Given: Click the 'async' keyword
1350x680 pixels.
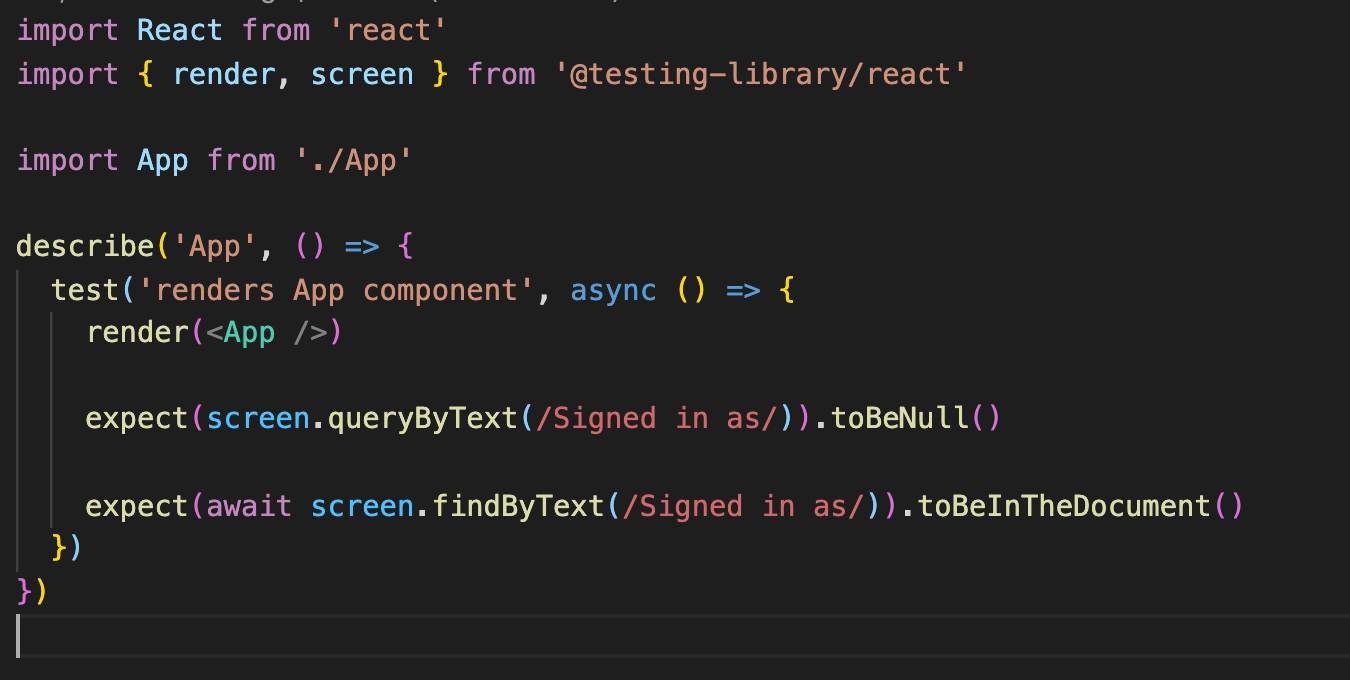Looking at the screenshot, I should [x=612, y=290].
